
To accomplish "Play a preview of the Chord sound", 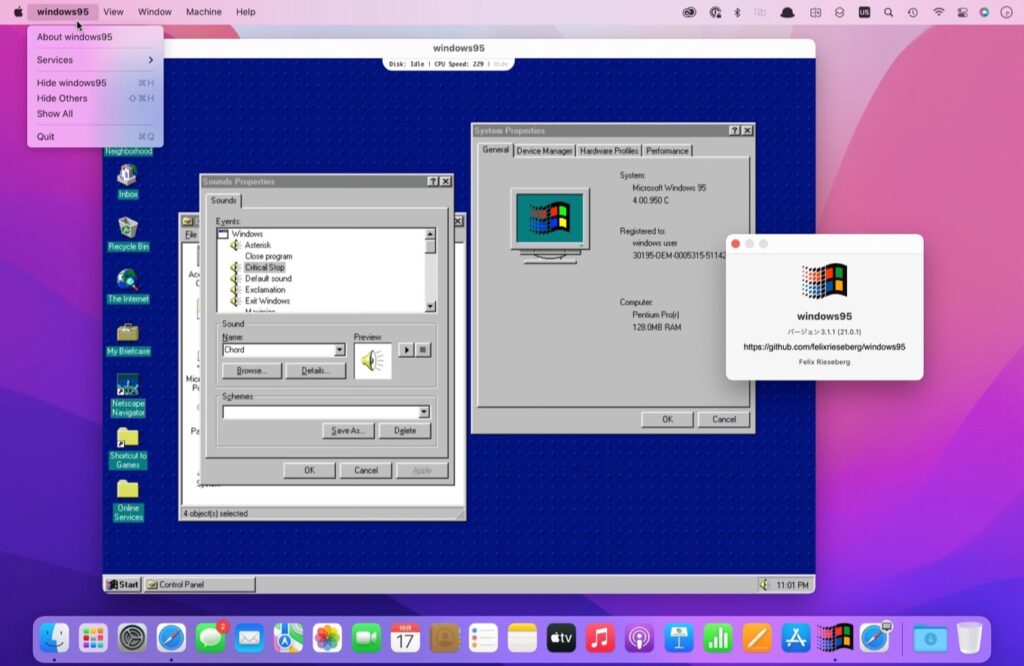I will (407, 350).
